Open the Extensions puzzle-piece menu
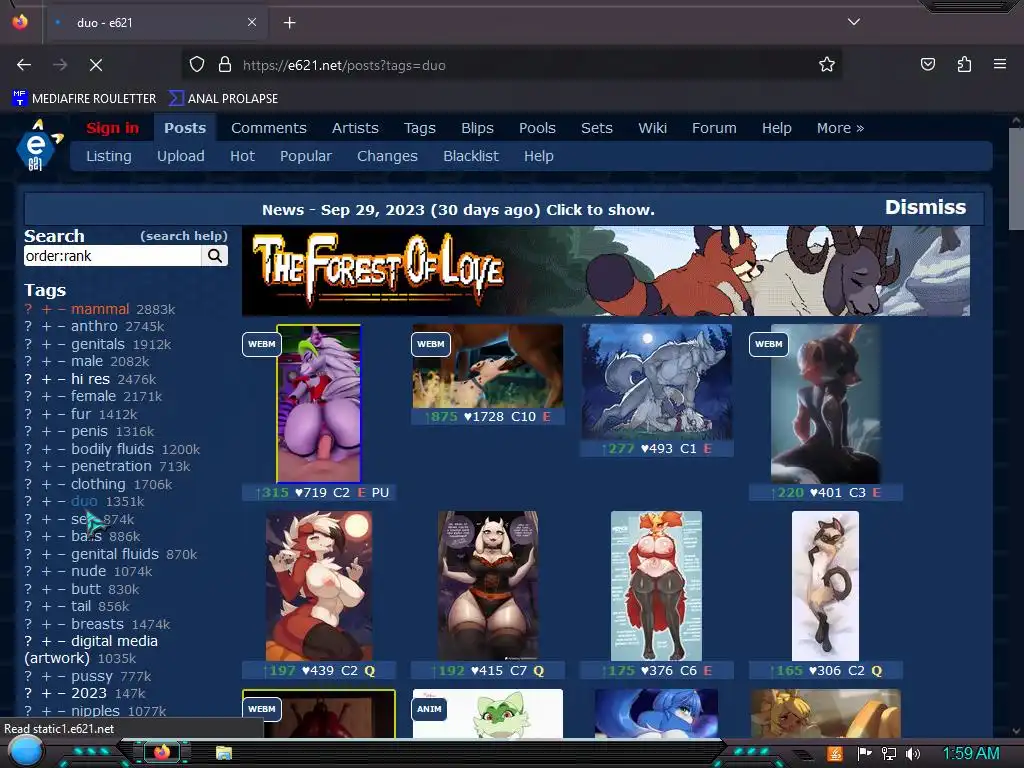The image size is (1024, 768). tap(964, 65)
